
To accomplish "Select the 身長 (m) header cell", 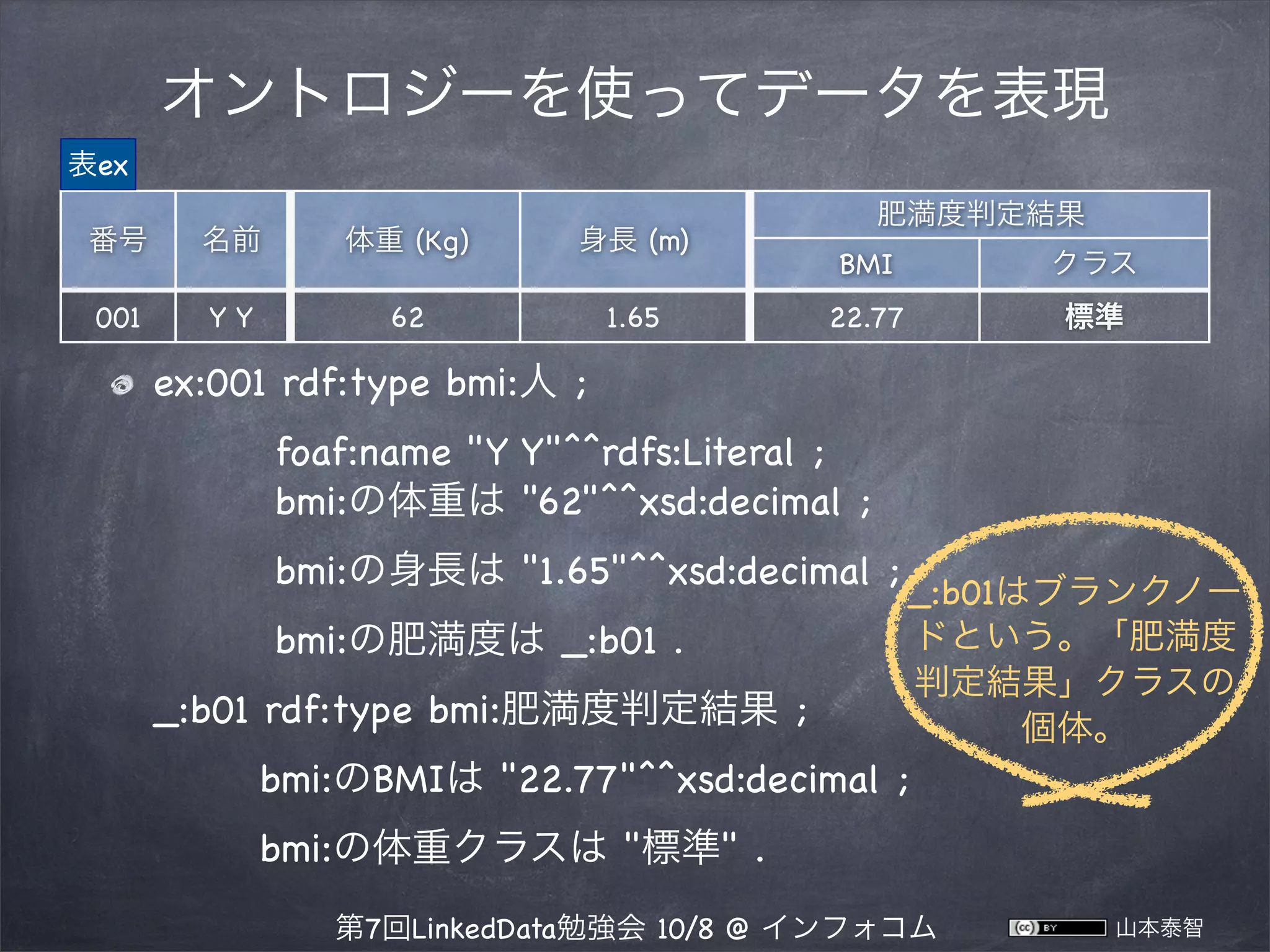I will [x=633, y=240].
